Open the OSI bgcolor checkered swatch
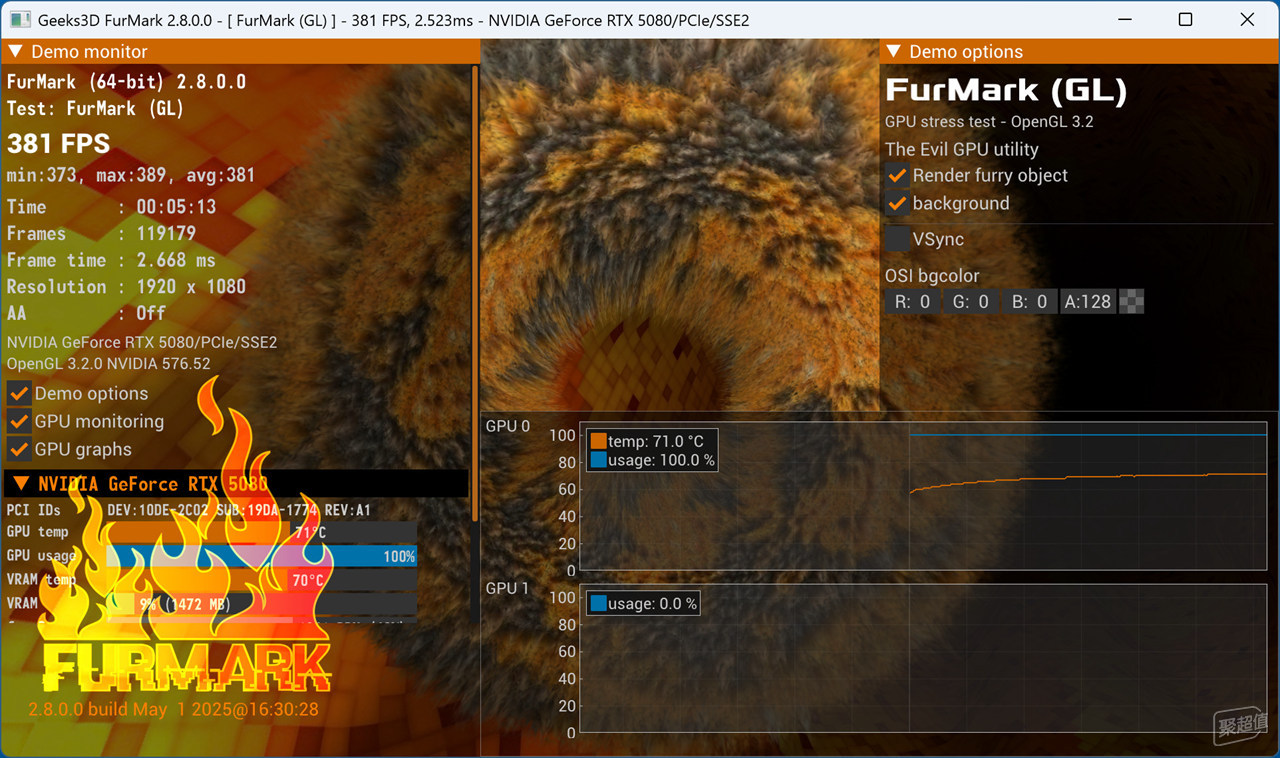Screen dimensions: 1280x758 tap(1132, 302)
